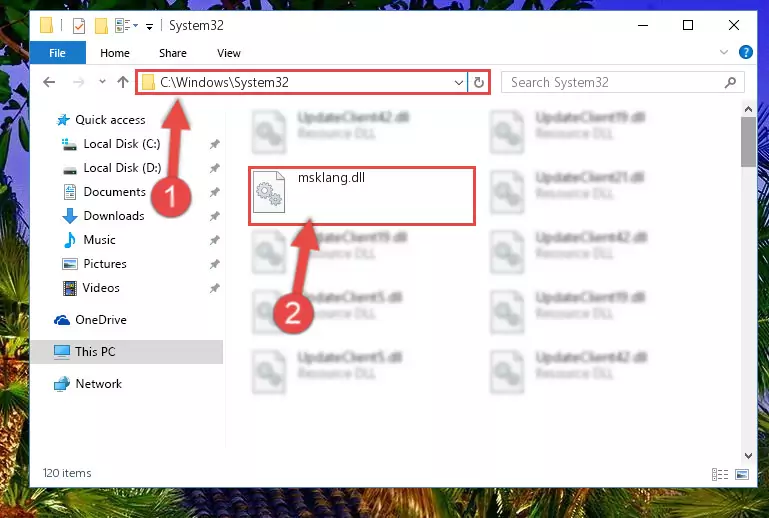The height and width of the screenshot is (518, 769).
Task: Click the search magnifier icon
Action: [730, 82]
